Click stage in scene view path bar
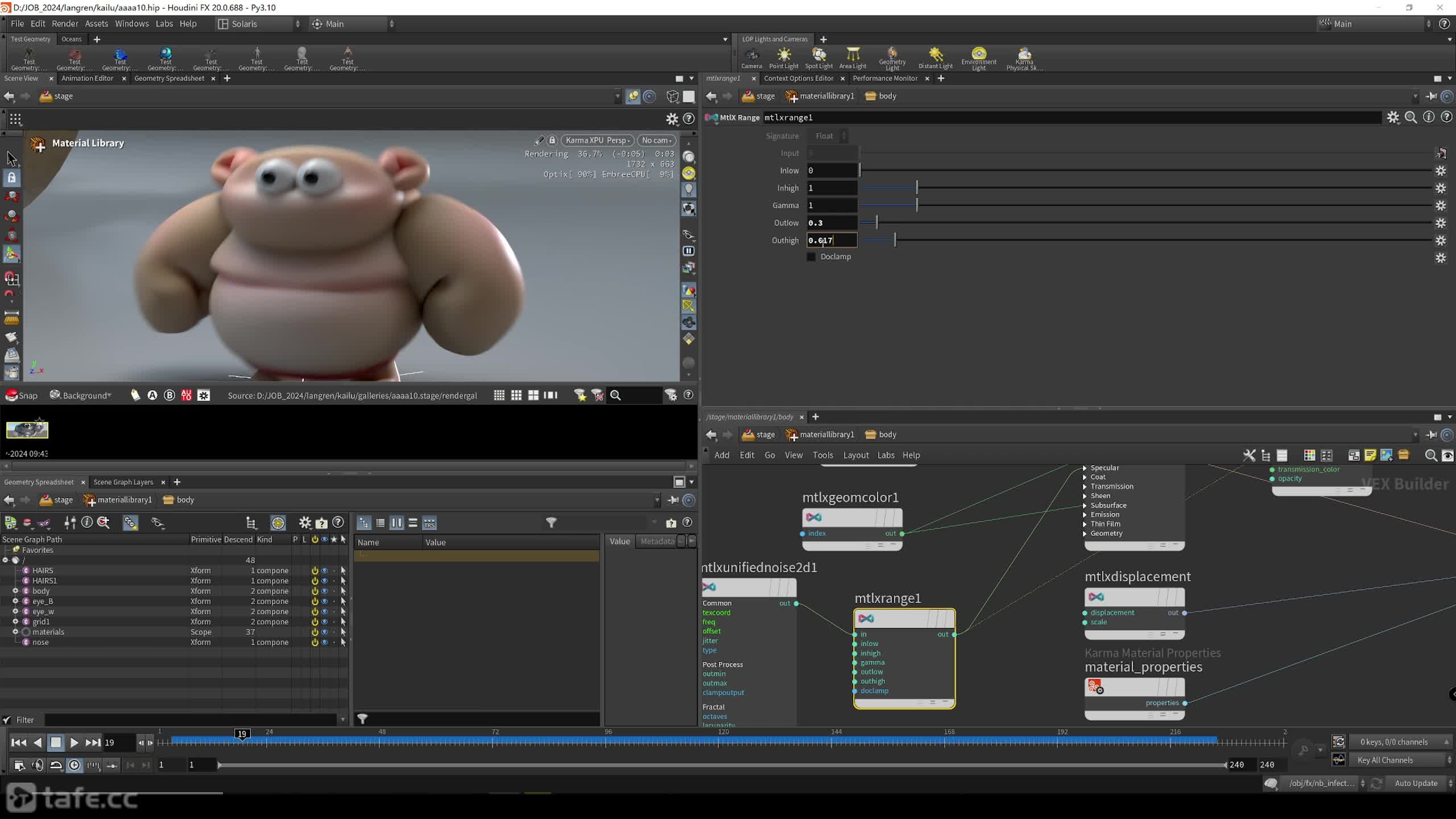 click(56, 96)
